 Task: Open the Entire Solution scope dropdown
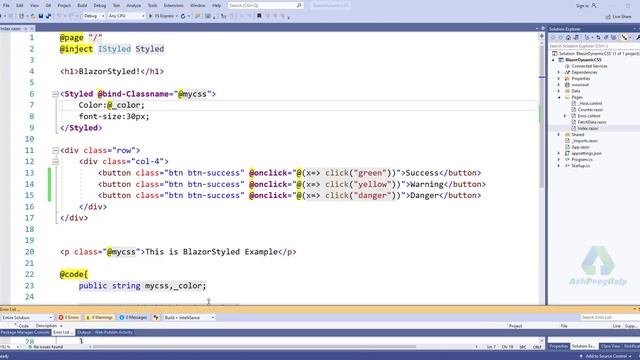point(27,318)
